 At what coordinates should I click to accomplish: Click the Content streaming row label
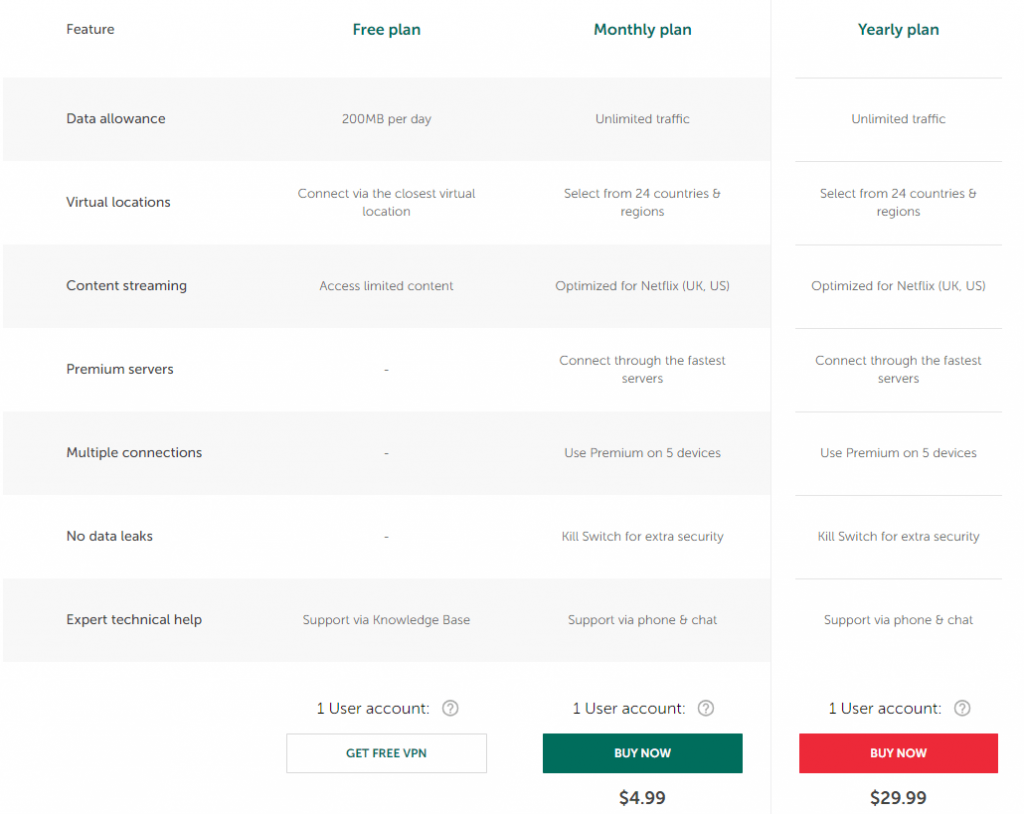[127, 285]
